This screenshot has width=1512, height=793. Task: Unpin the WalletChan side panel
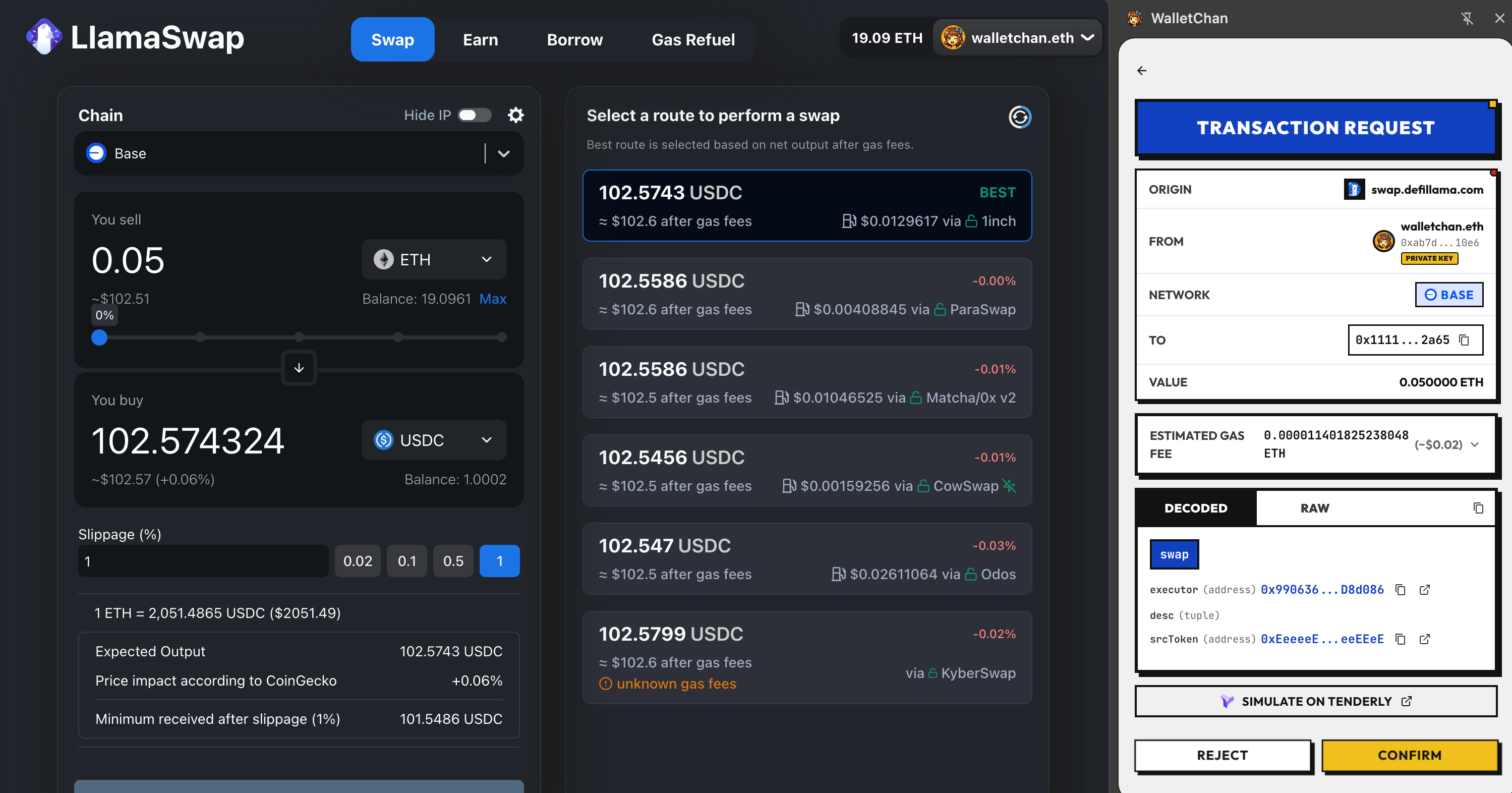coord(1467,18)
